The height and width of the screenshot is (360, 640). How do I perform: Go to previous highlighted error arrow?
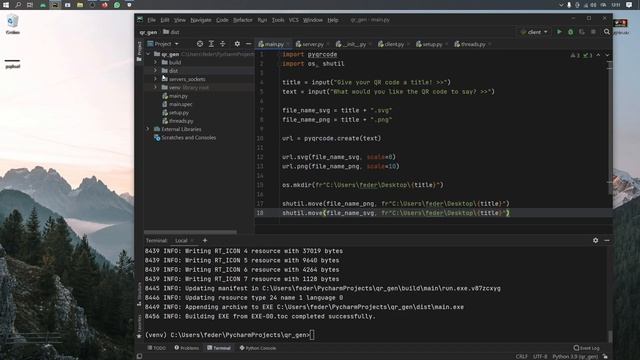(598, 55)
